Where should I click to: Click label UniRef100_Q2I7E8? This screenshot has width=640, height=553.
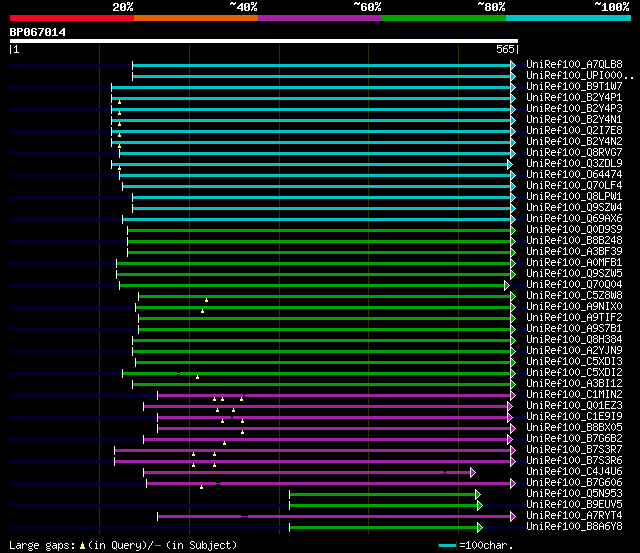tap(574, 131)
